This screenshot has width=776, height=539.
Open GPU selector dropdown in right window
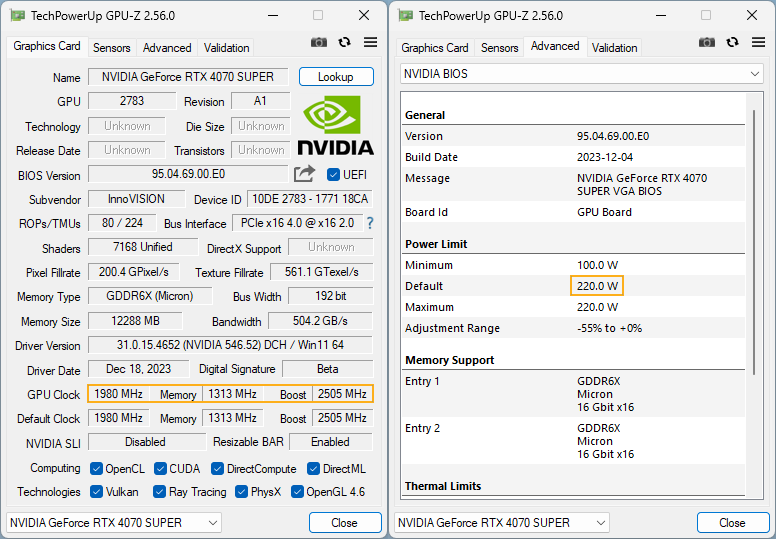pyautogui.click(x=502, y=523)
